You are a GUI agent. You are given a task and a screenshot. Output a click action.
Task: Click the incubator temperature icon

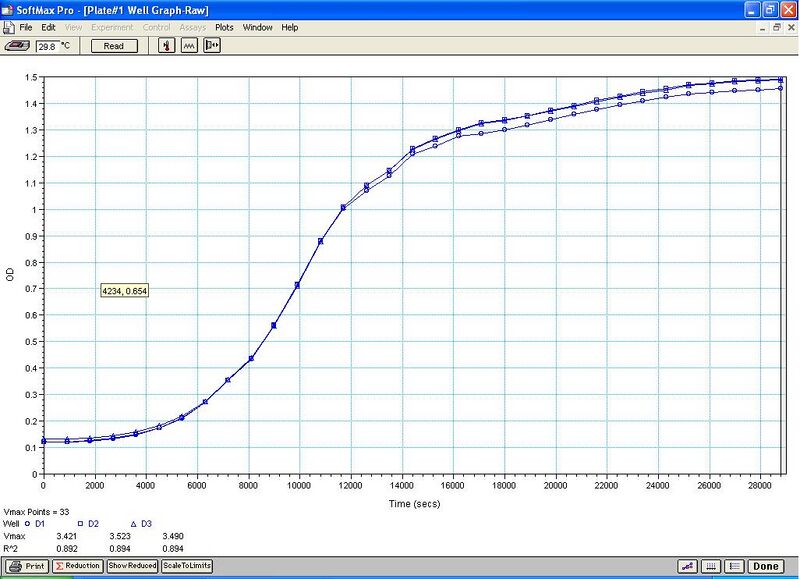163,45
